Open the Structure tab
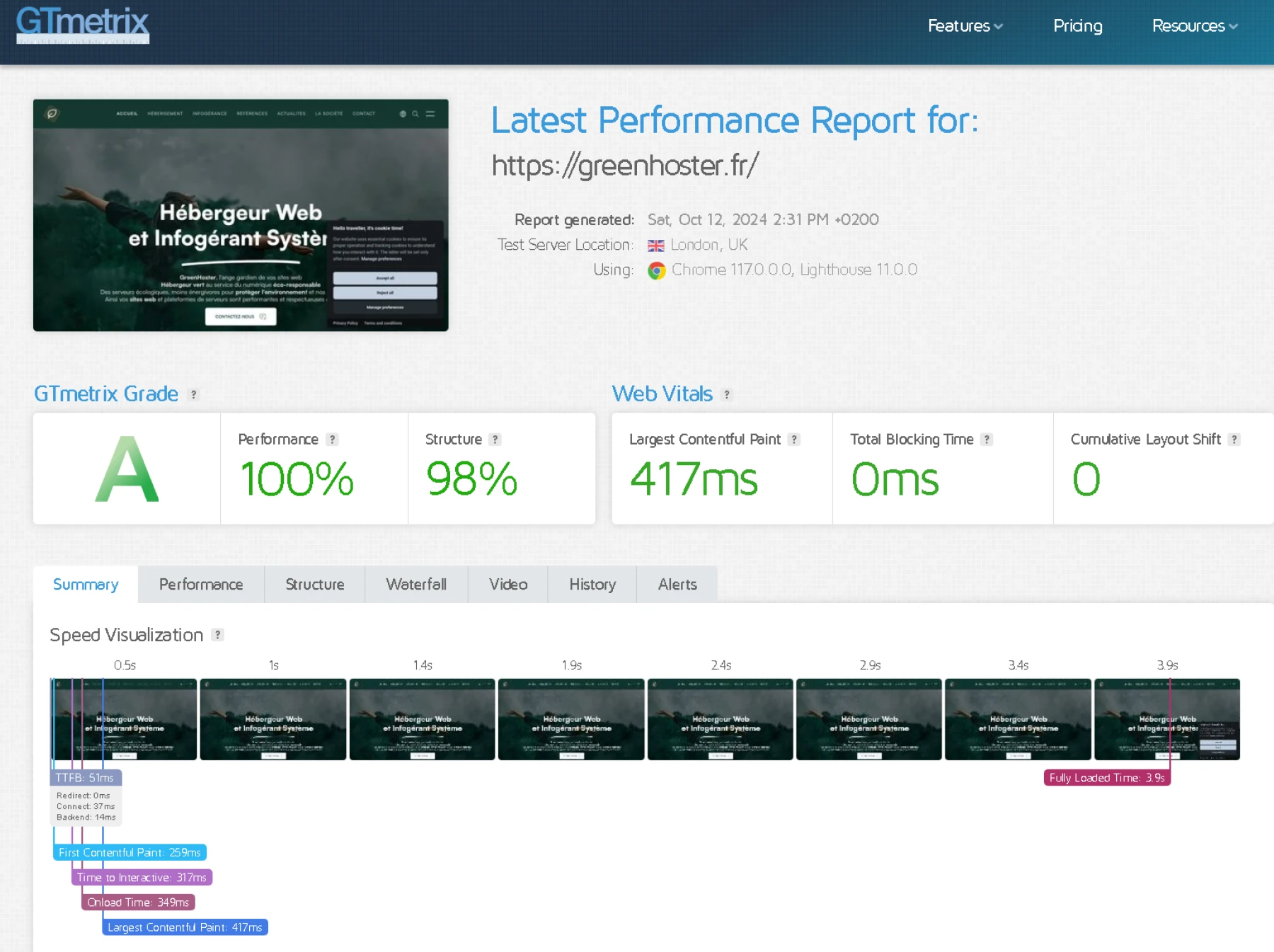Image resolution: width=1274 pixels, height=952 pixels. click(314, 585)
